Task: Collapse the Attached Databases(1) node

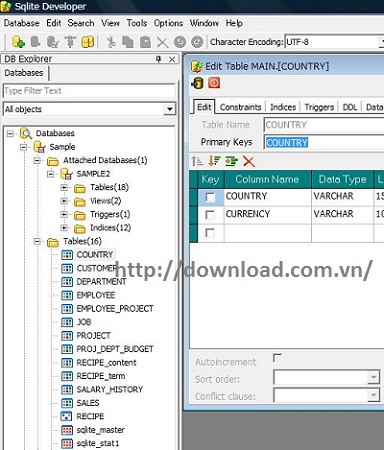Action: [x=37, y=161]
